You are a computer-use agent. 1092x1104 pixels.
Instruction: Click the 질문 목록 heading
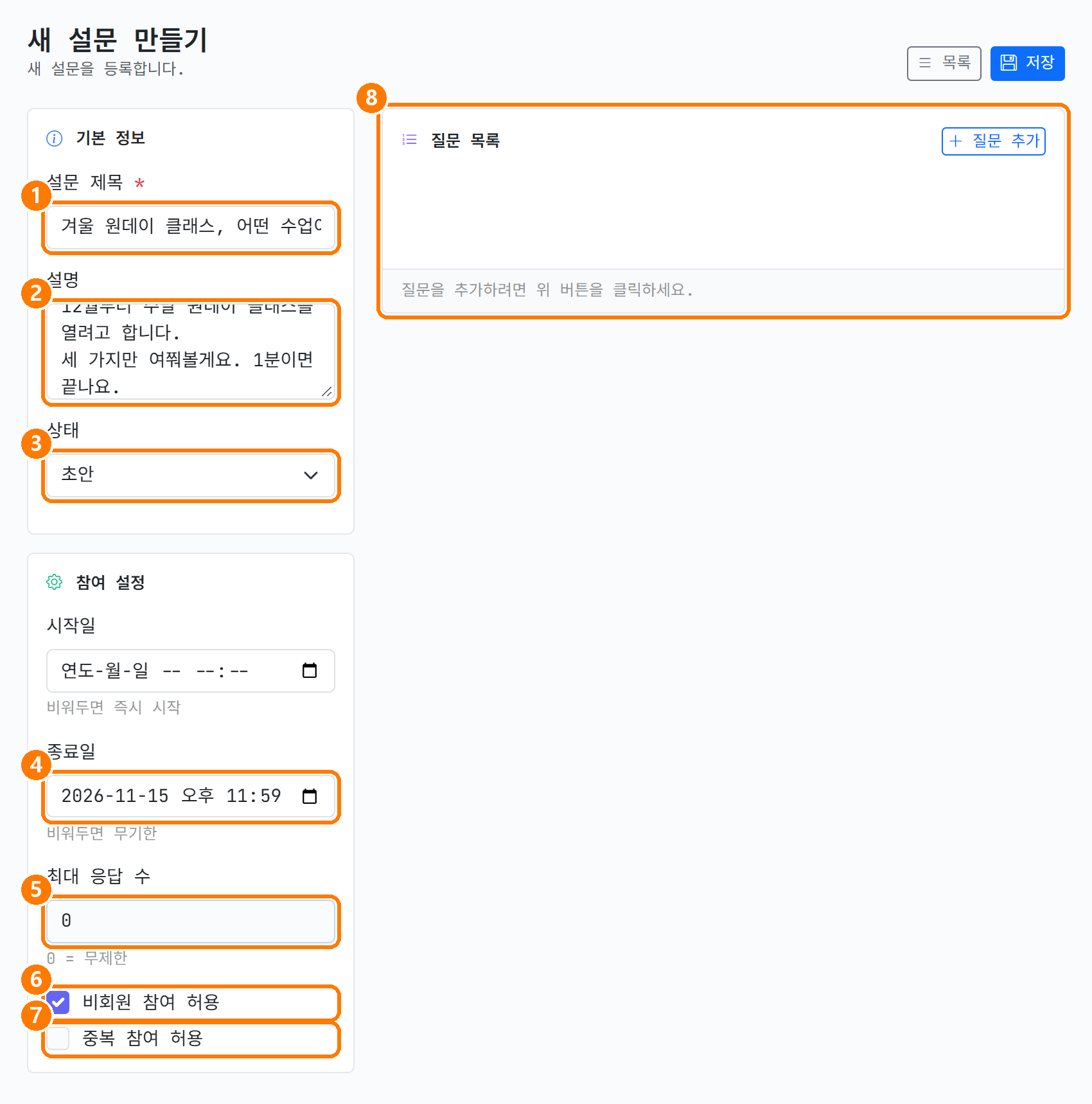[465, 140]
